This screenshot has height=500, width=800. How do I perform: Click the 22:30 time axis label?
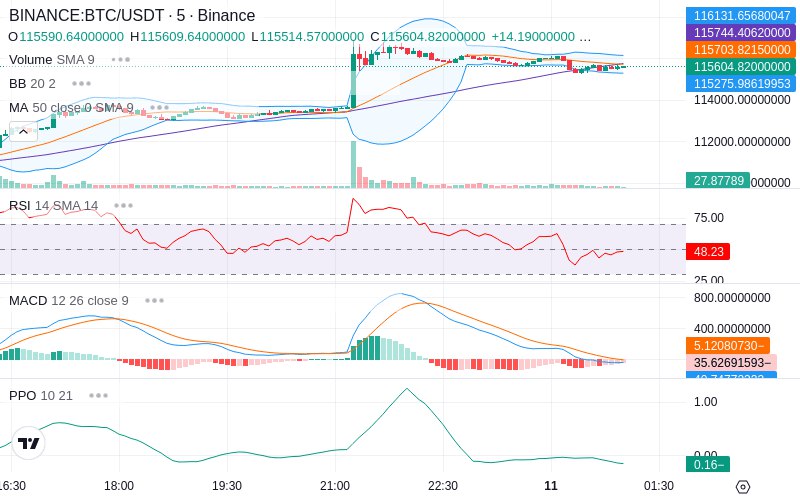click(443, 486)
